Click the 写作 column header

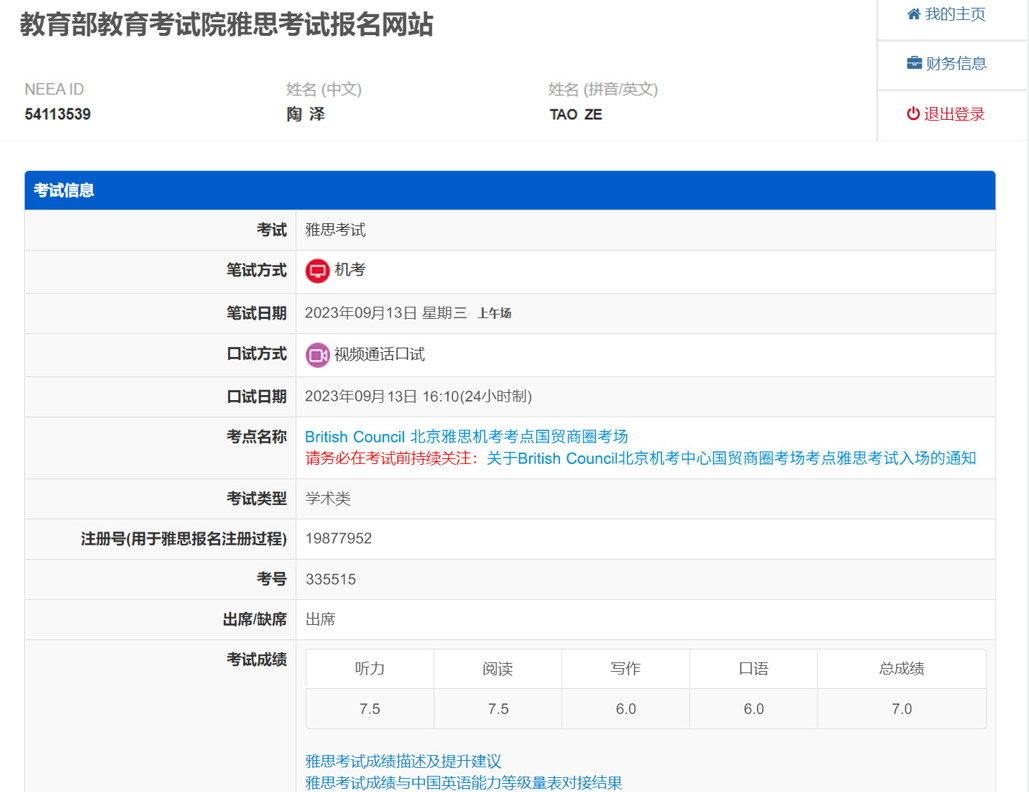pyautogui.click(x=625, y=669)
